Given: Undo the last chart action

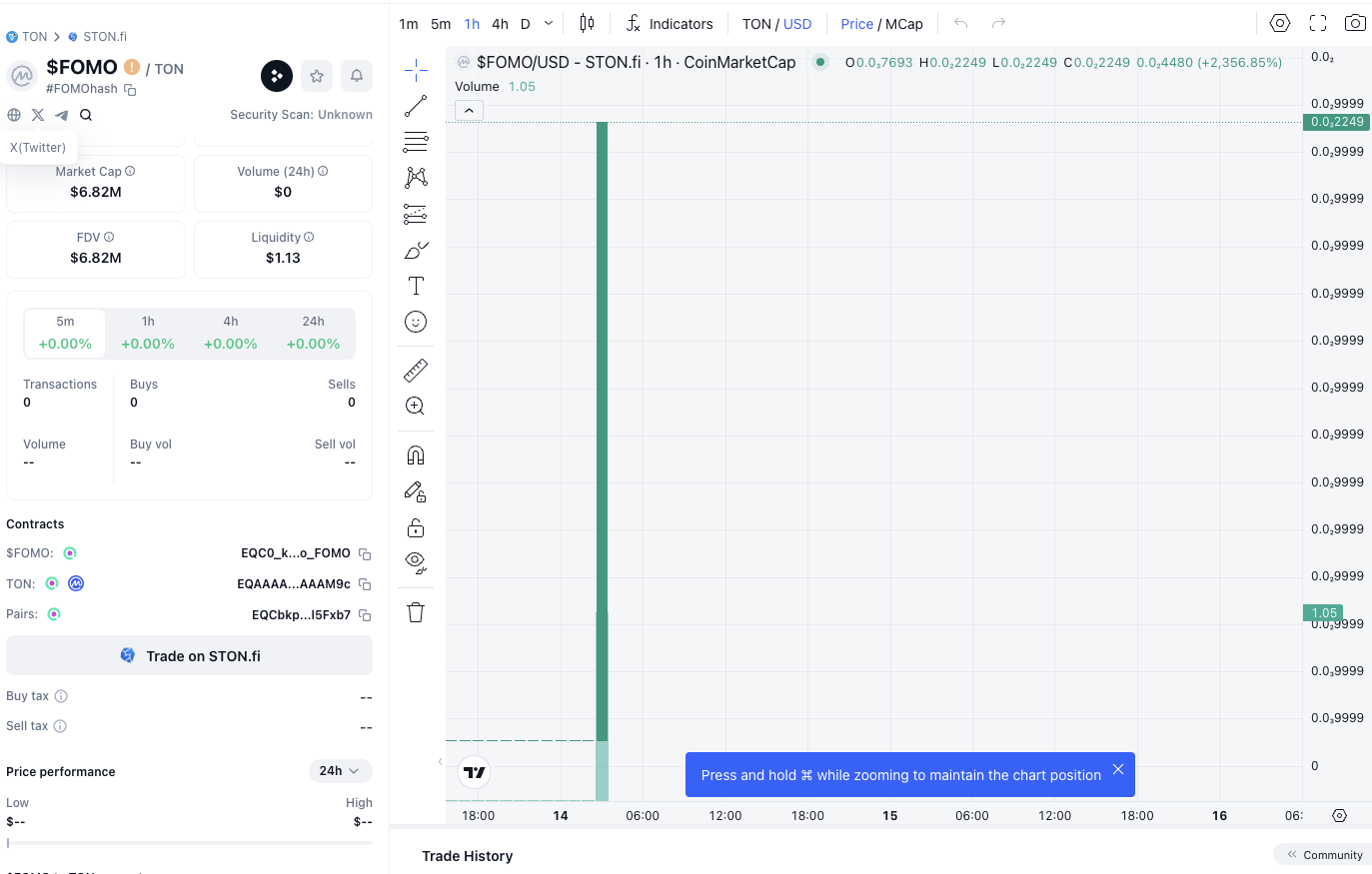Looking at the screenshot, I should [x=961, y=23].
